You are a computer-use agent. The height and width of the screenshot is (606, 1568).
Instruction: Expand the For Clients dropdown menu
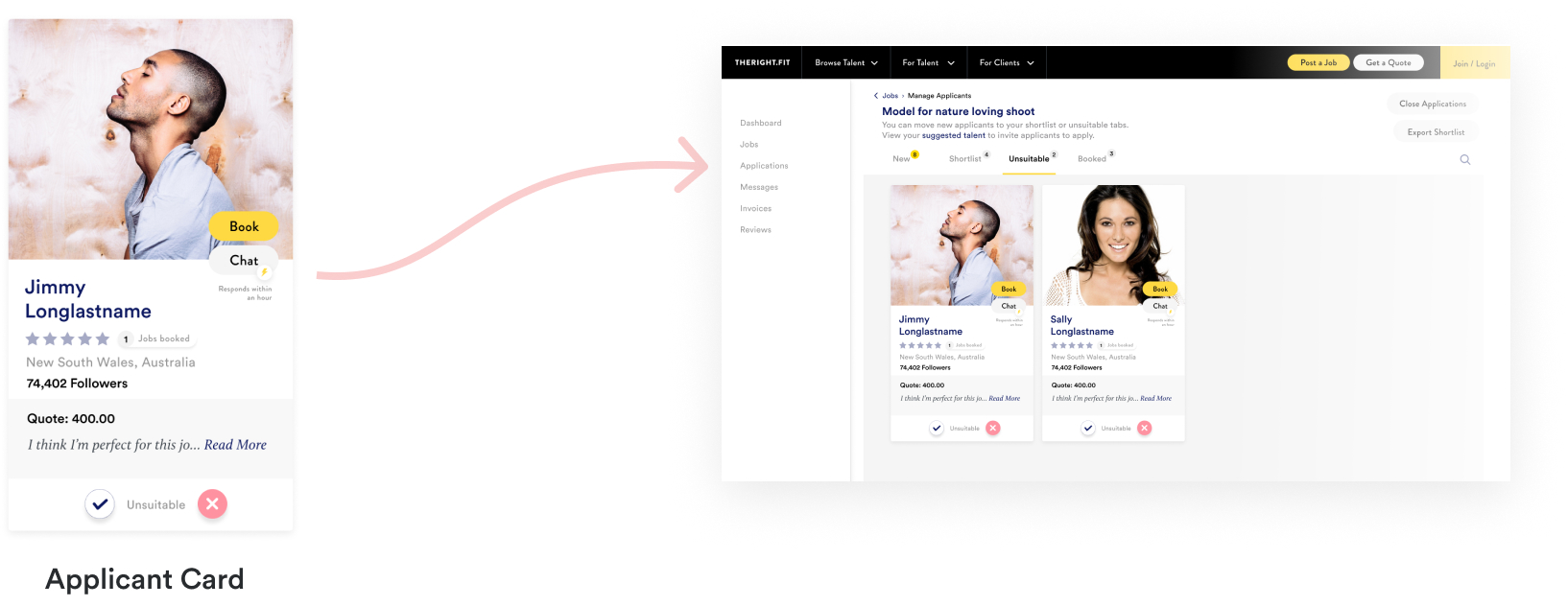pyautogui.click(x=1007, y=62)
